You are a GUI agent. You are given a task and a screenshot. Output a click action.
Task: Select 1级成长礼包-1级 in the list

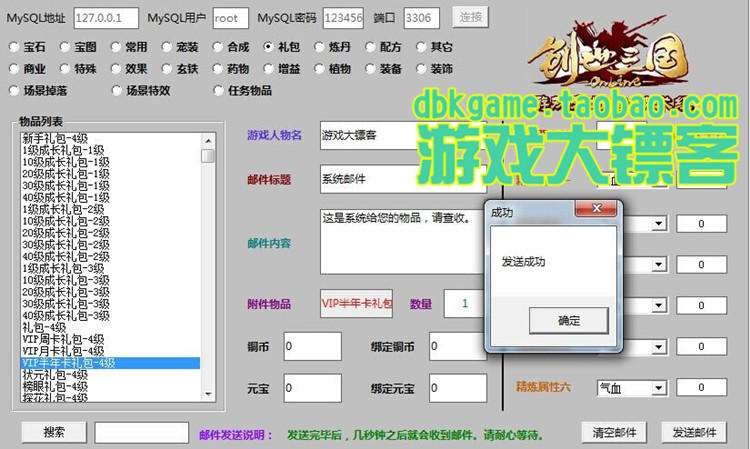point(110,150)
